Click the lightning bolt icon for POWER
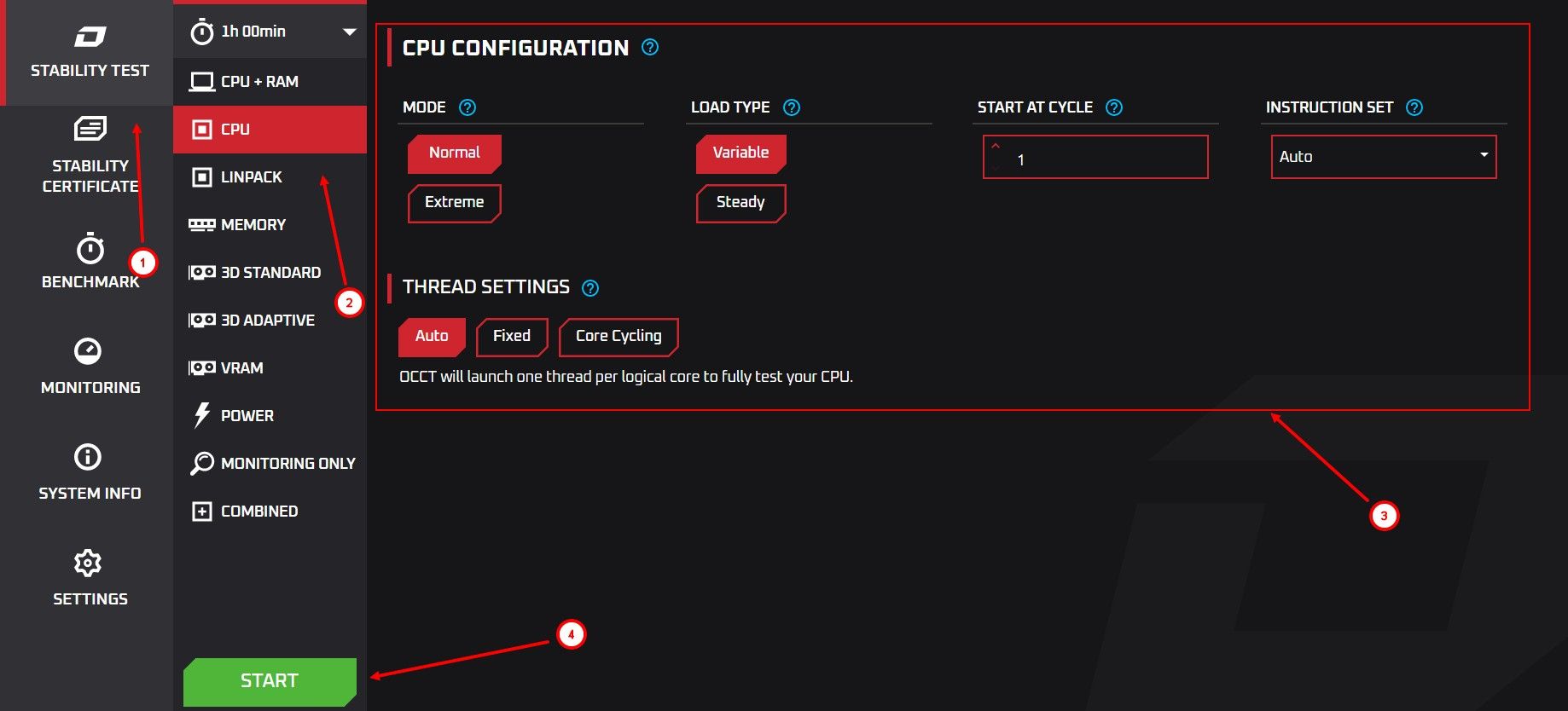 coord(202,415)
